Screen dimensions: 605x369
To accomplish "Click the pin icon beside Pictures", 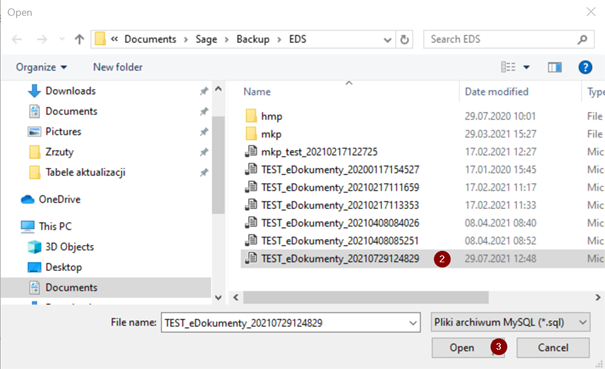I will pyautogui.click(x=204, y=132).
